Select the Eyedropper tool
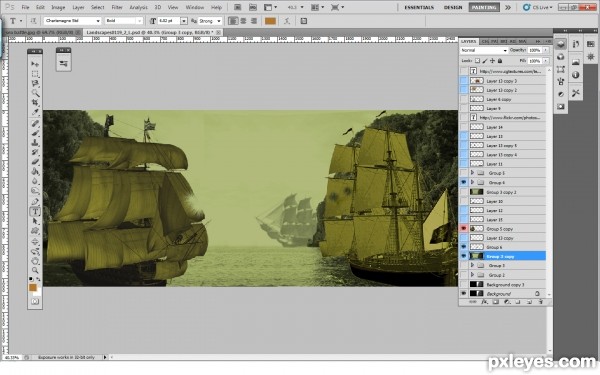Image resolution: width=600 pixels, height=375 pixels. pos(35,112)
